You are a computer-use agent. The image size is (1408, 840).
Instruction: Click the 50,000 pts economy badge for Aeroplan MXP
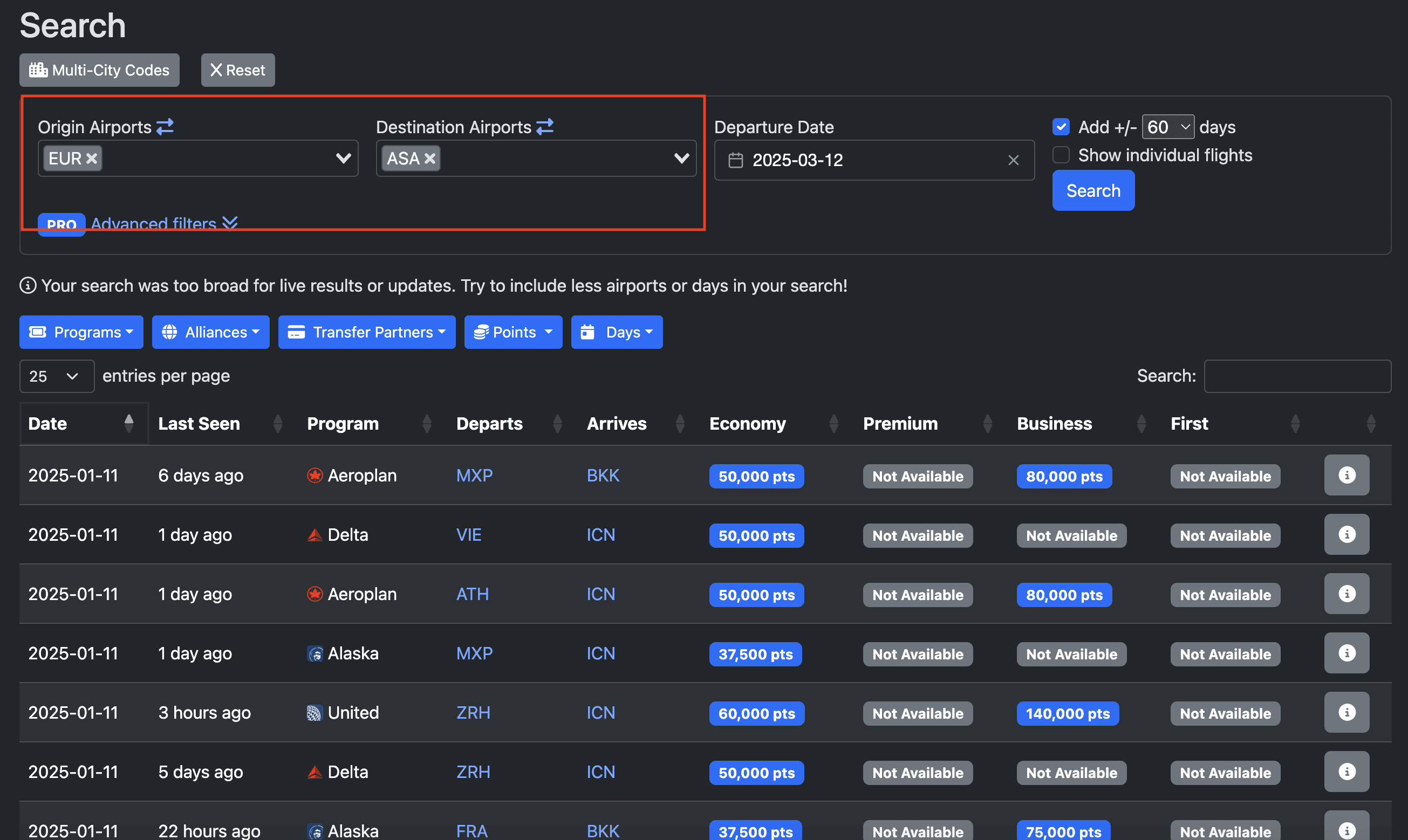[x=756, y=477]
